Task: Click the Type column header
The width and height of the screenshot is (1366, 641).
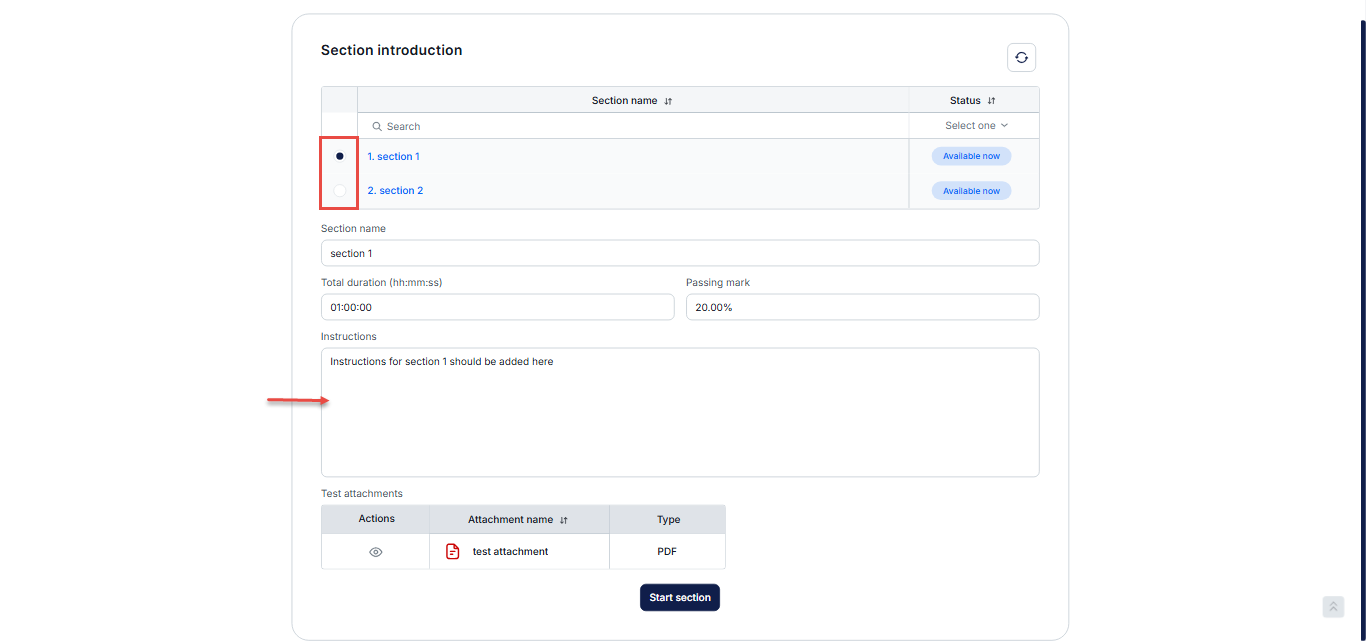Action: pyautogui.click(x=668, y=520)
